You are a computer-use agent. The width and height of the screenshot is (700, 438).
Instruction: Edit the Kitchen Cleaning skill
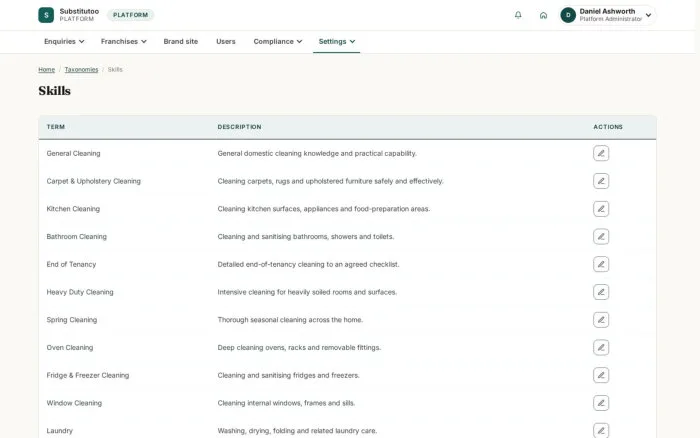pos(601,209)
